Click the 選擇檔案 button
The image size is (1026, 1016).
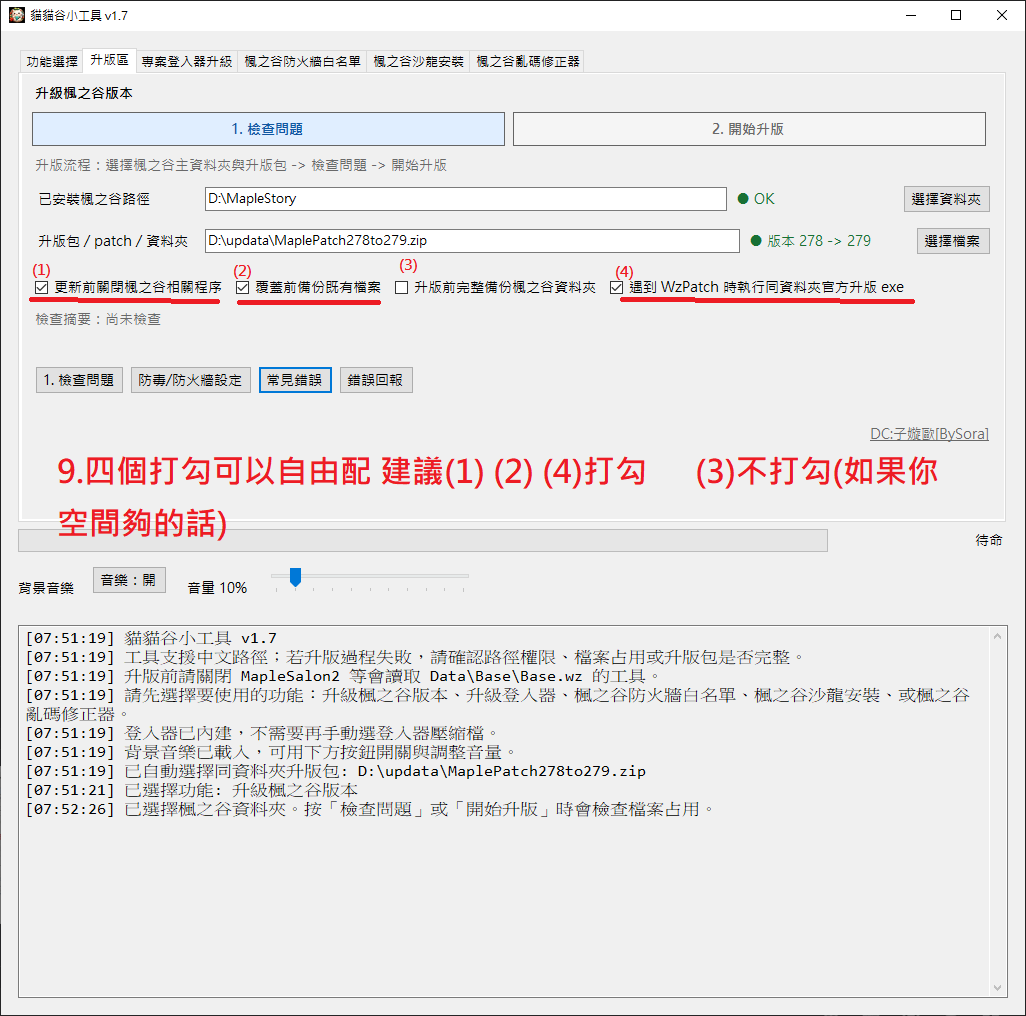953,241
